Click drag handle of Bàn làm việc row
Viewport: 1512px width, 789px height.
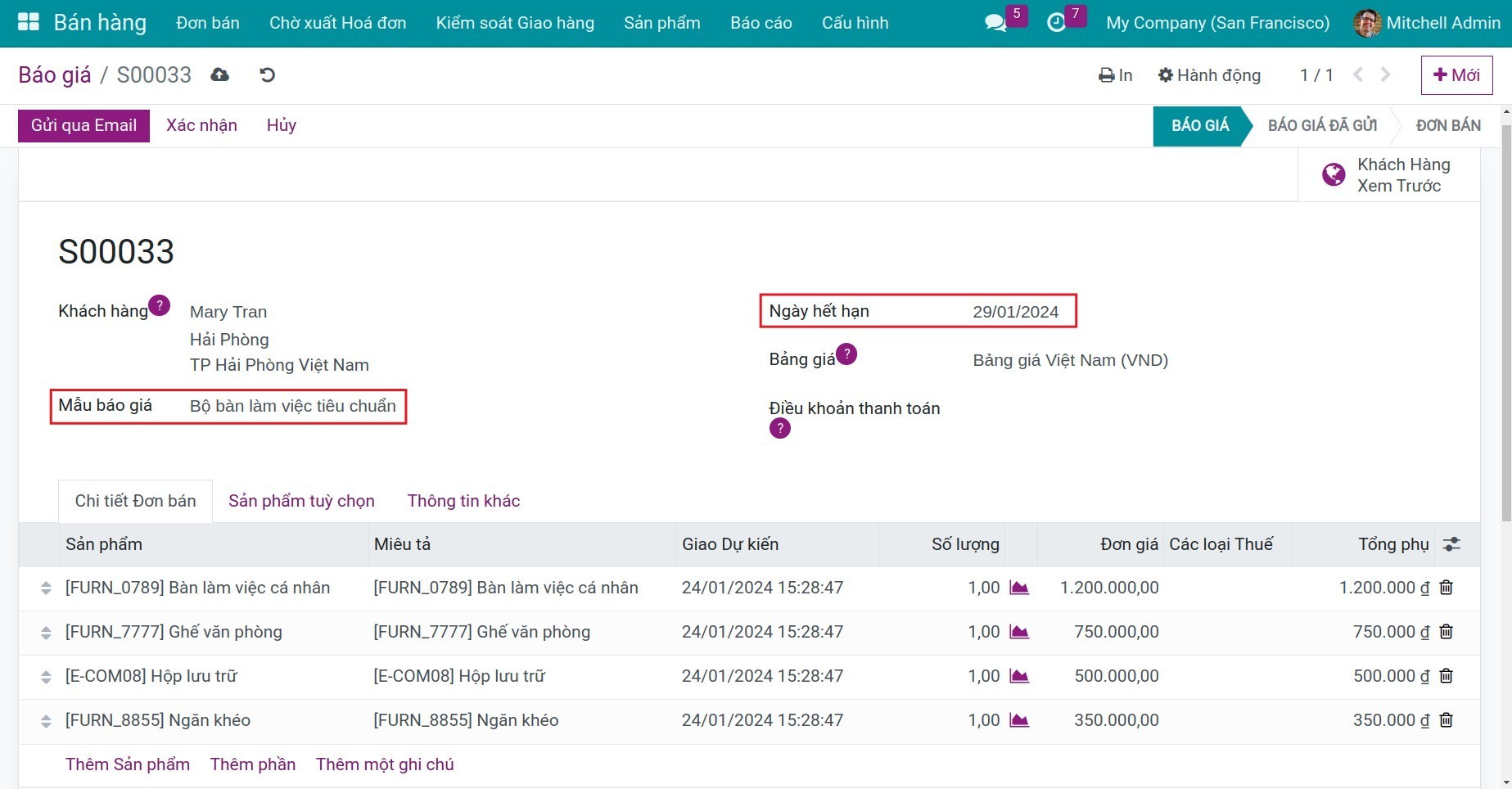[x=46, y=588]
